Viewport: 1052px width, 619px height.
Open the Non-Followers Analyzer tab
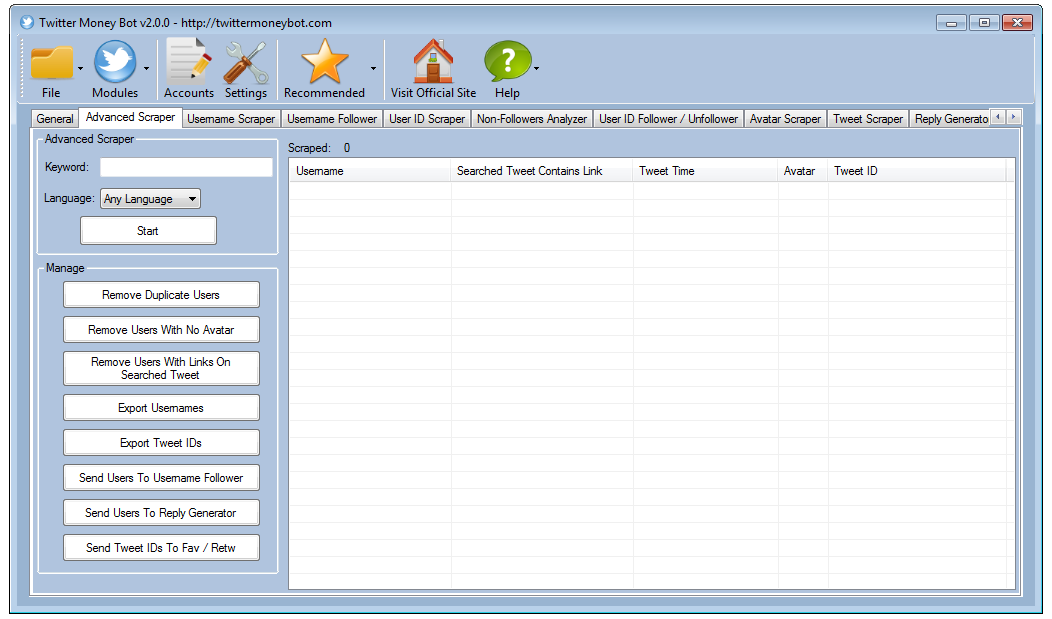coord(532,119)
